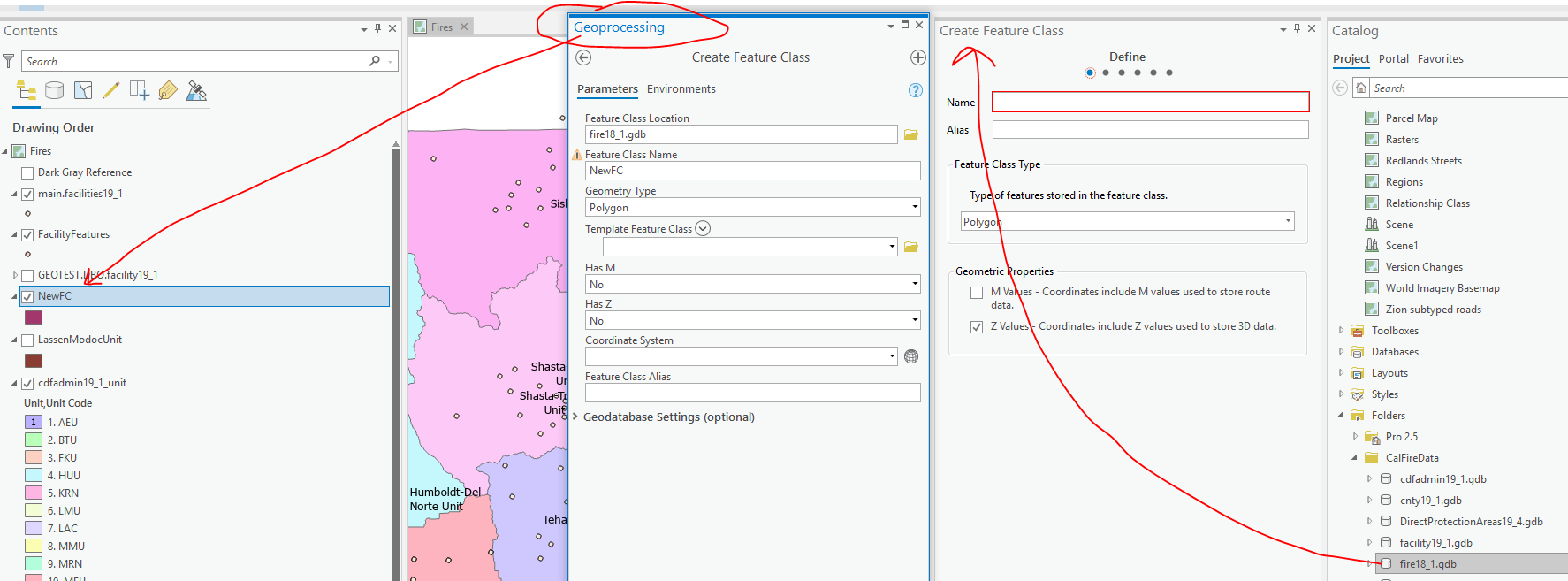Click the Contents search magnifier icon
The width and height of the screenshot is (1568, 581).
(x=375, y=61)
